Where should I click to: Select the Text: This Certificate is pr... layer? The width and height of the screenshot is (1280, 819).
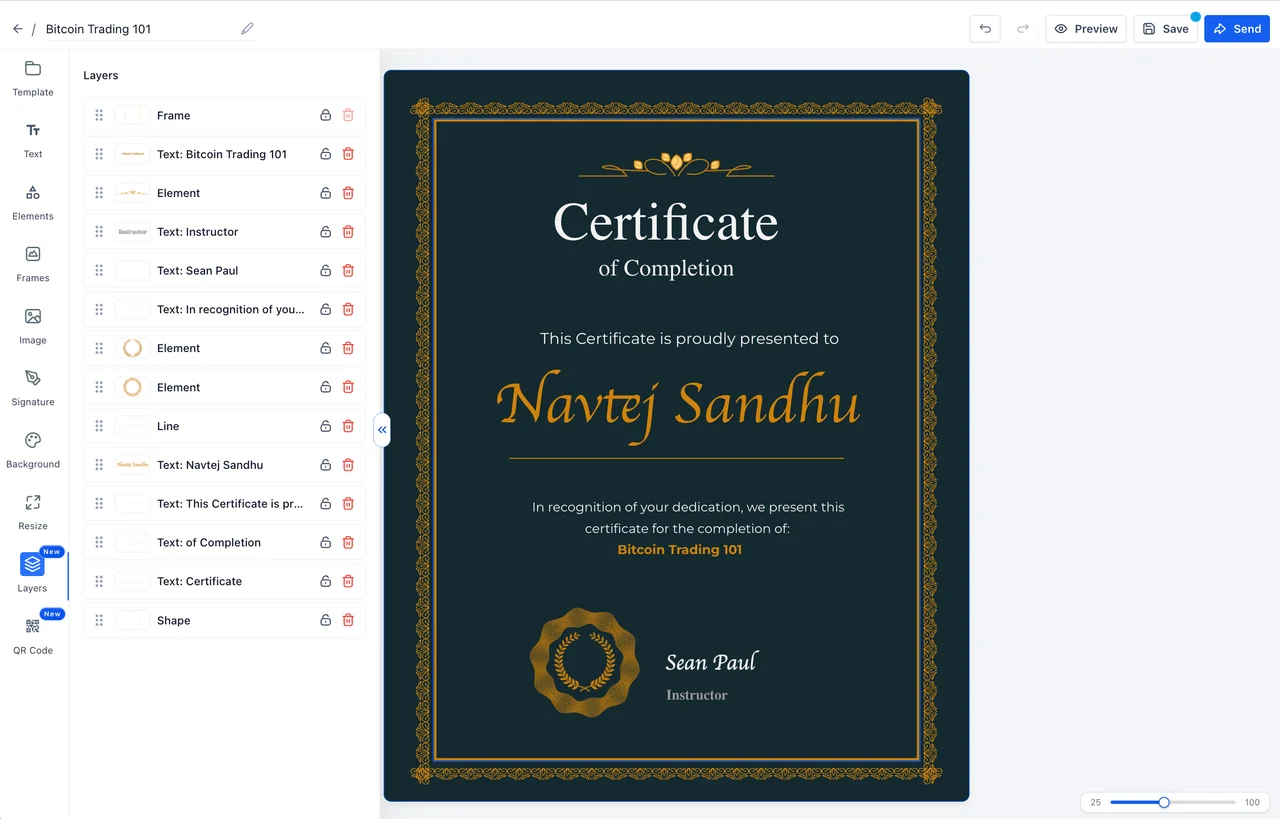click(x=224, y=504)
